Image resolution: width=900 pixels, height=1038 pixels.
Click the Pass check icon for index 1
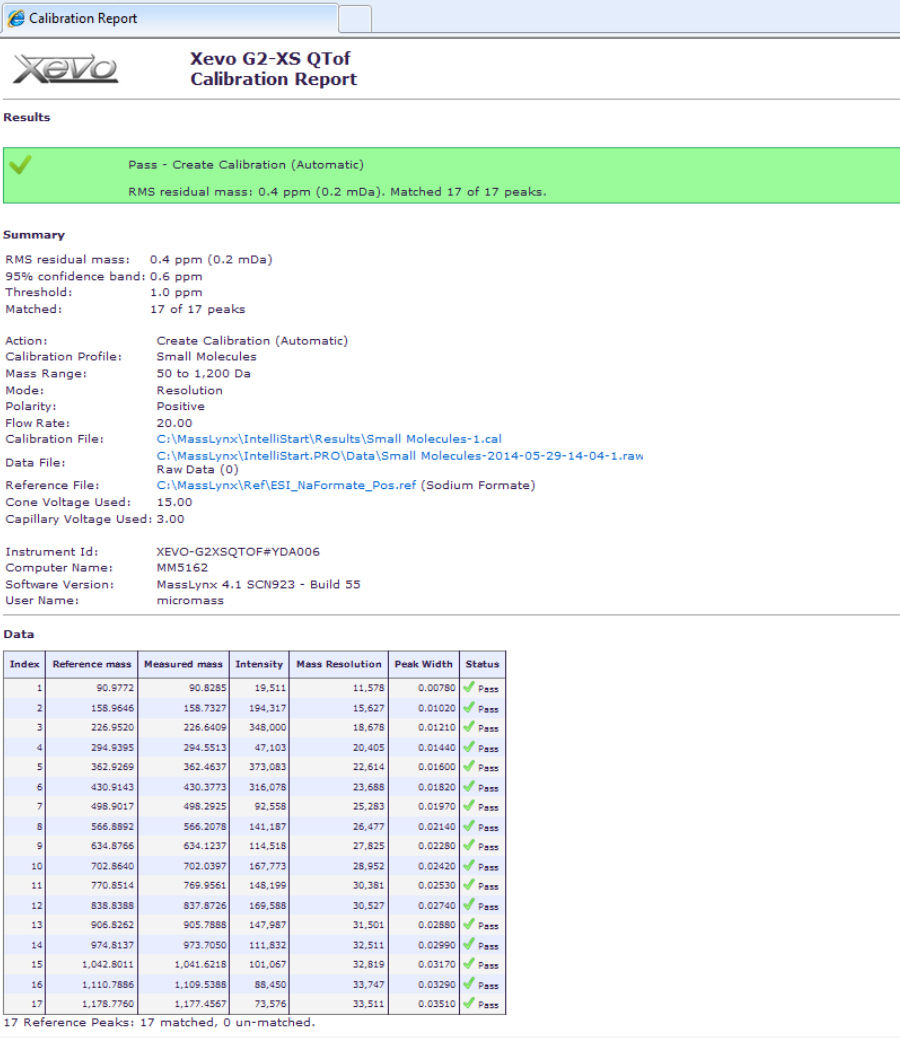tap(467, 688)
